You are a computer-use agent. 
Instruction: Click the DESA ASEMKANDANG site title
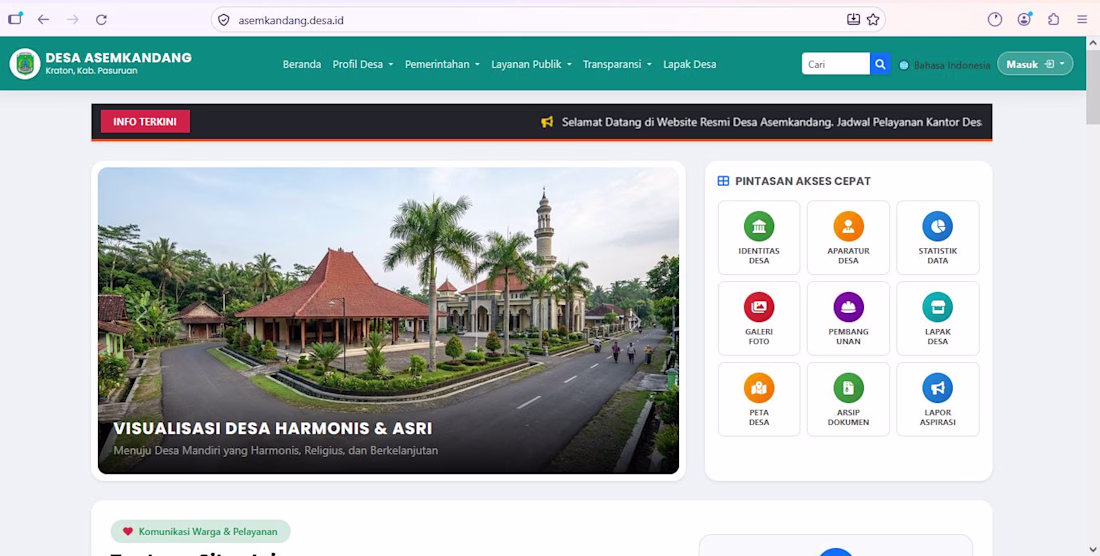tap(119, 57)
